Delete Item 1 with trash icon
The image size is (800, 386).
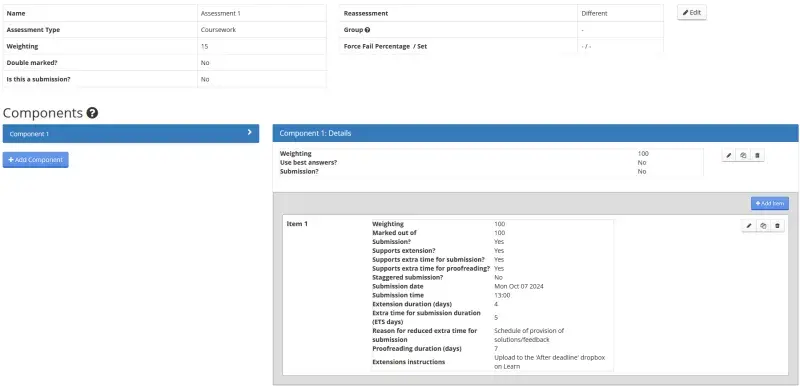click(777, 226)
